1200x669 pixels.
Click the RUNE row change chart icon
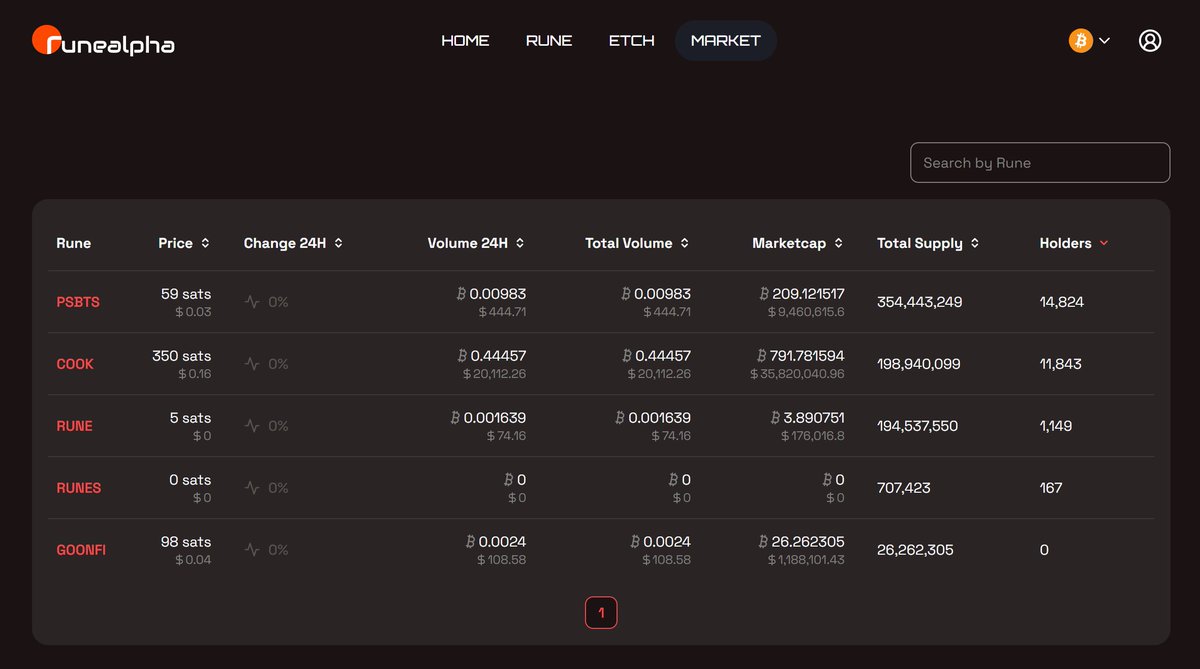point(252,426)
